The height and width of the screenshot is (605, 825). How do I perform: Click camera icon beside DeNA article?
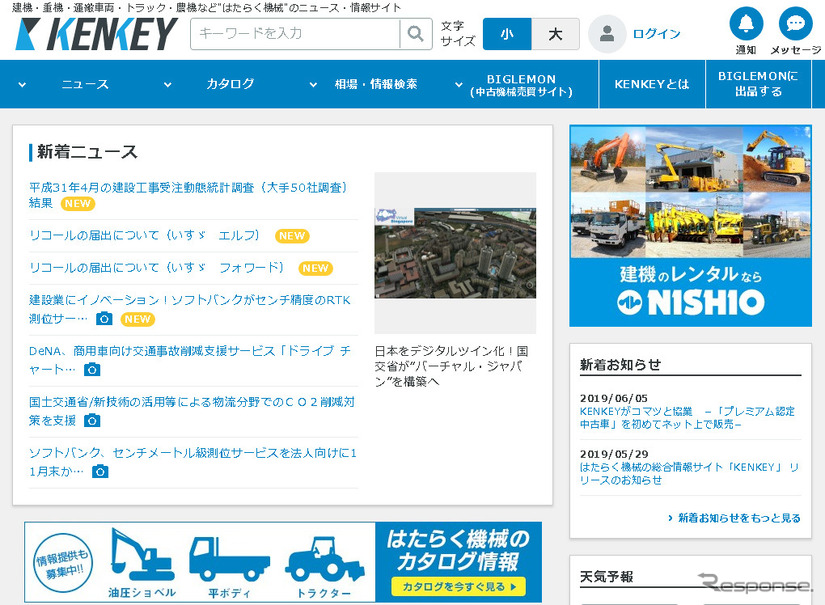92,370
